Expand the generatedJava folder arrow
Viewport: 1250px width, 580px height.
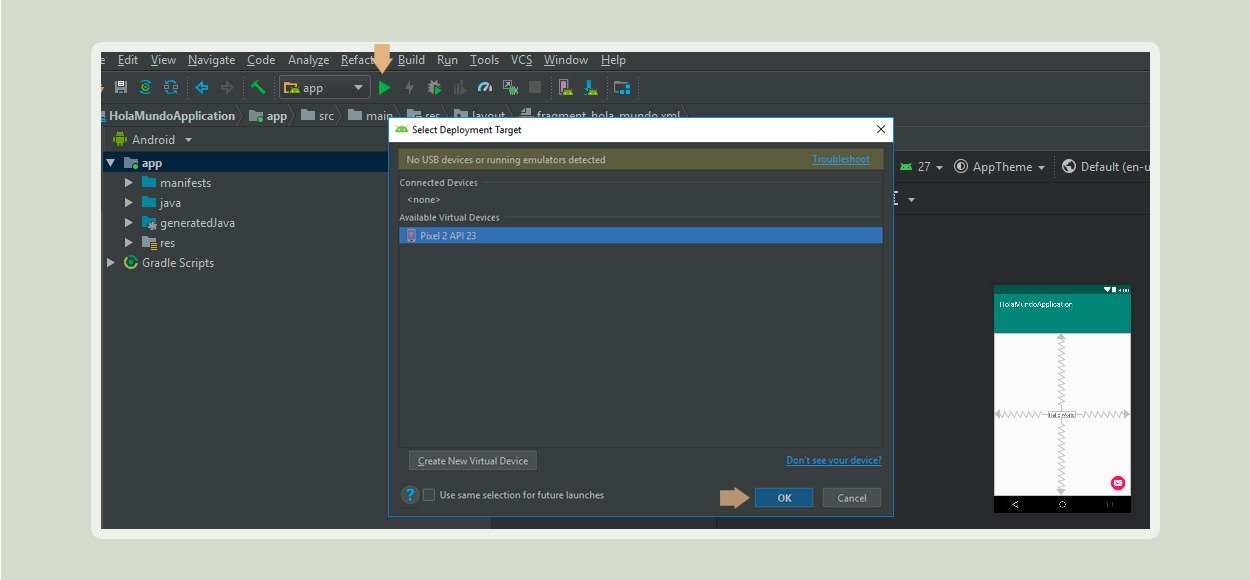point(128,223)
